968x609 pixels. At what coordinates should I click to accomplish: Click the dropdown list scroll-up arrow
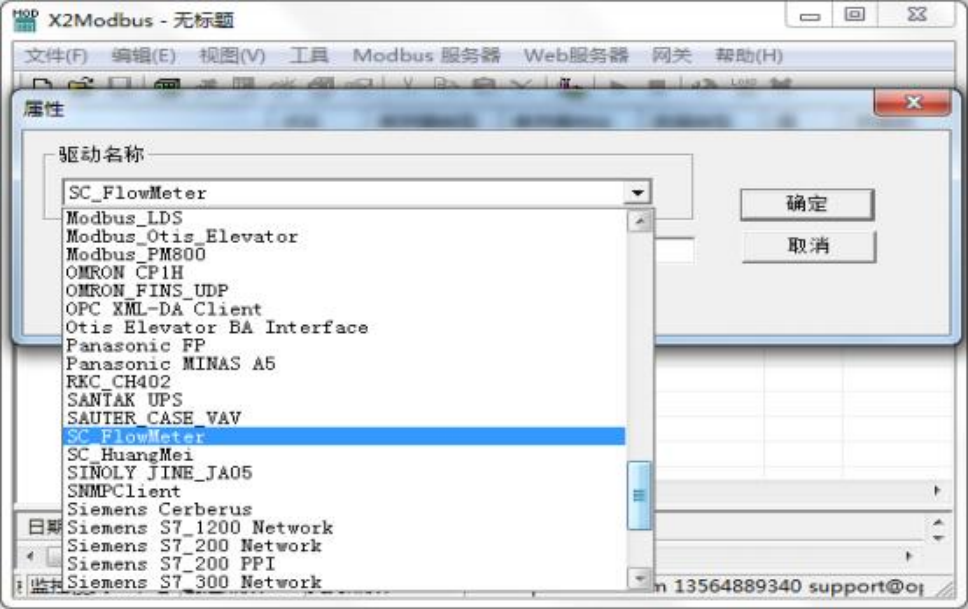pyautogui.click(x=640, y=221)
